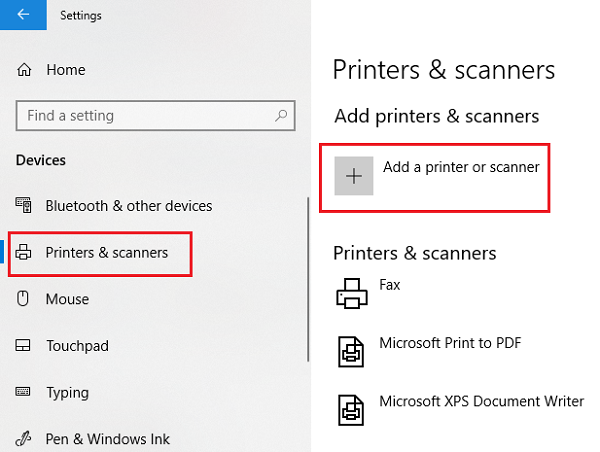Image resolution: width=600 pixels, height=452 pixels.
Task: Click Add a printer or scanner label
Action: coord(461,167)
